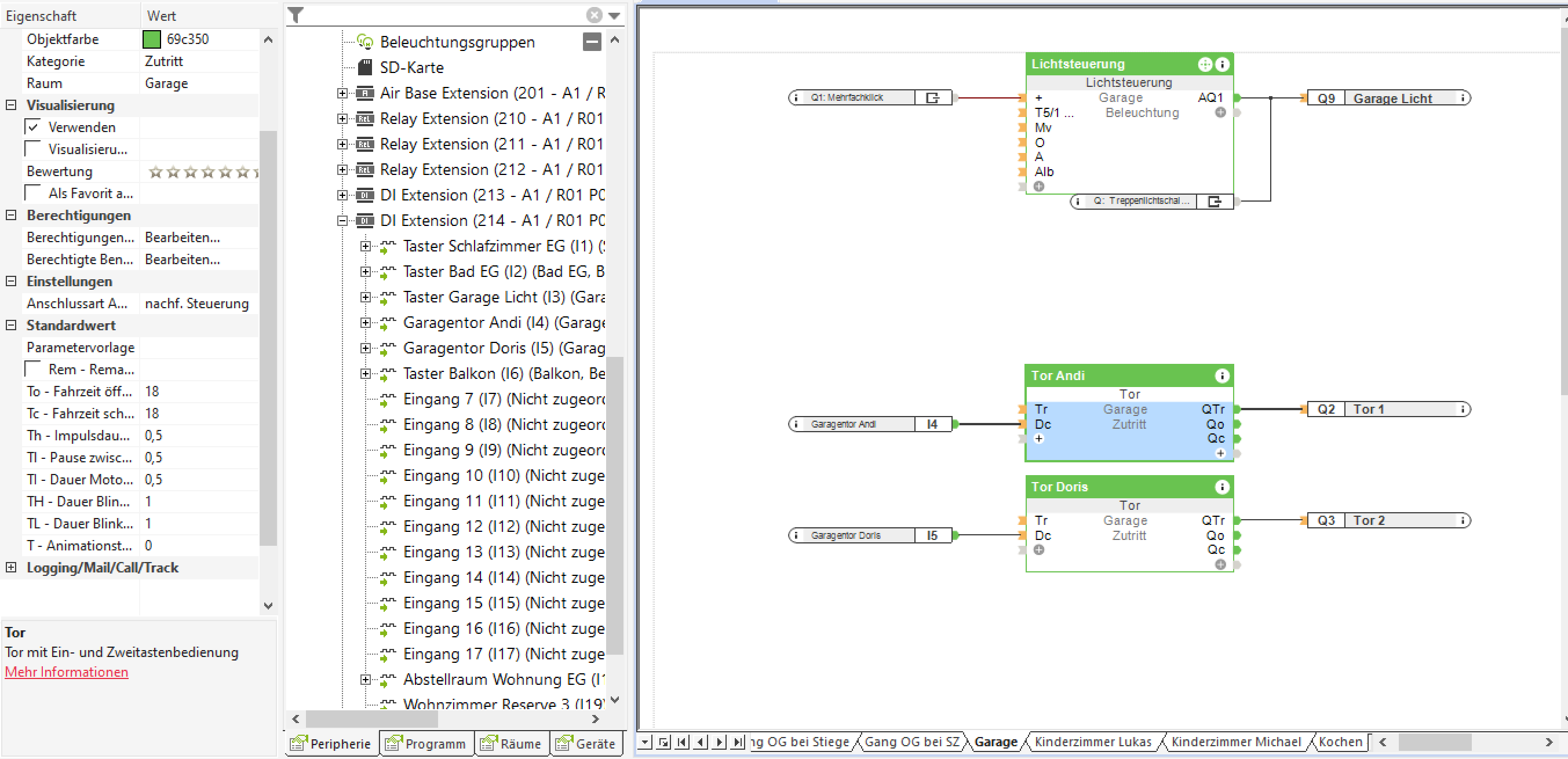
Task: Click the plus output icon on Tor Doris block
Action: 1220,565
